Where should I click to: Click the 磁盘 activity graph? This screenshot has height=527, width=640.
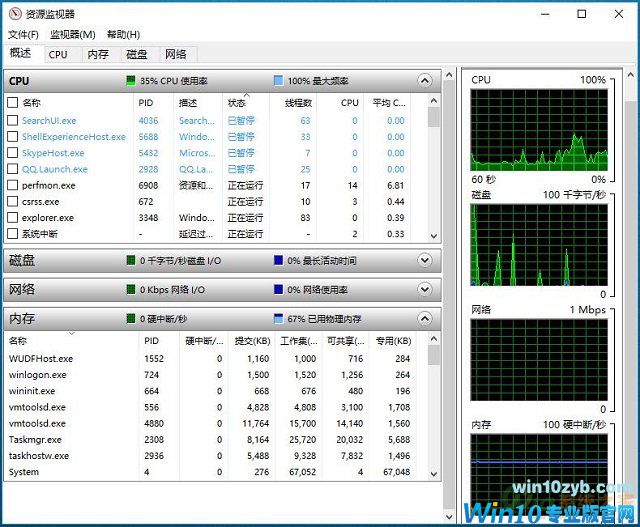pos(539,245)
